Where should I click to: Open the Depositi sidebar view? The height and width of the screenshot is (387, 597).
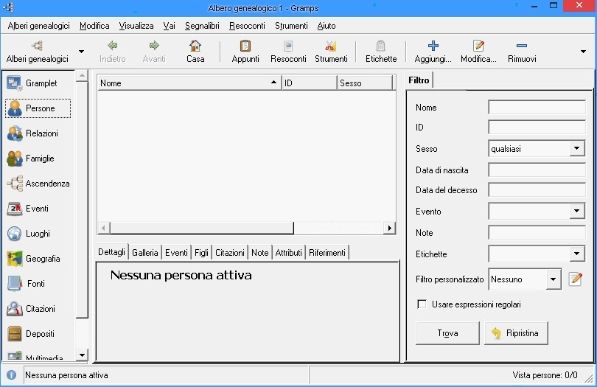point(31,334)
